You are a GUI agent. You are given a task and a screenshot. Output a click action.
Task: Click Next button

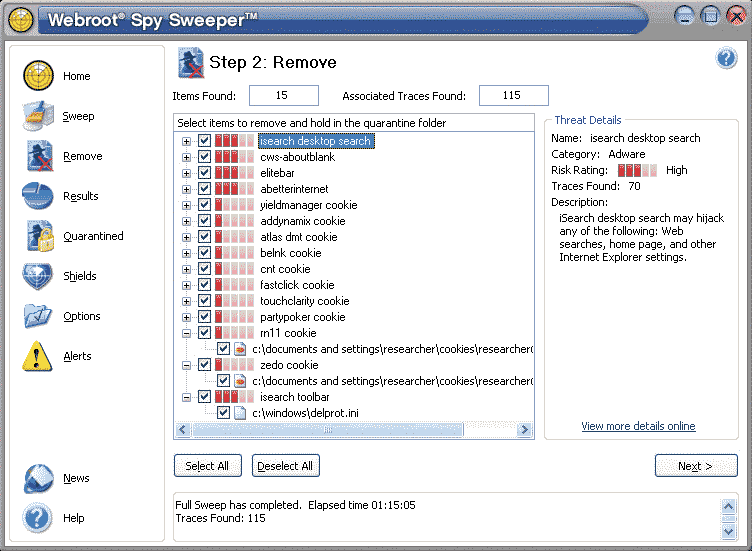click(x=696, y=466)
